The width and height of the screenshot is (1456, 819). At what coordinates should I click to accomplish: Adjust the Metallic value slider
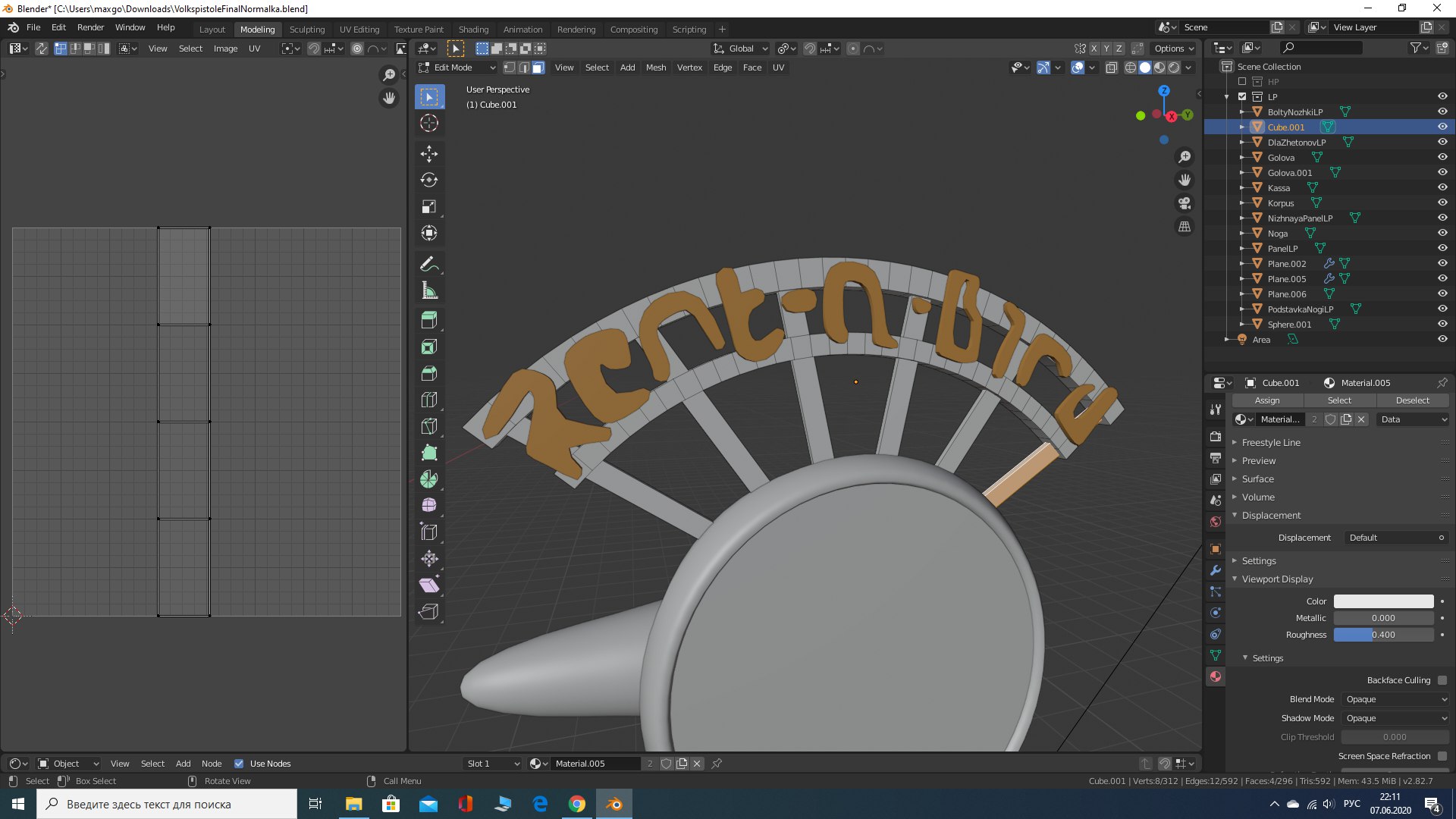tap(1383, 618)
